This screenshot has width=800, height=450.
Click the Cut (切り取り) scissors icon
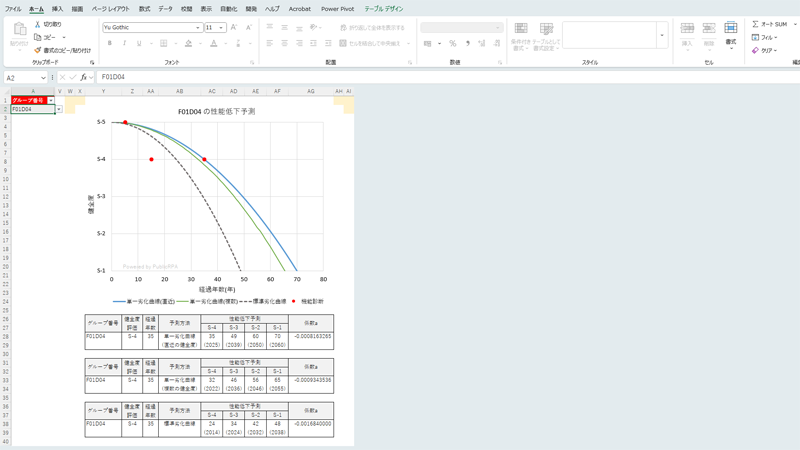[x=38, y=24]
